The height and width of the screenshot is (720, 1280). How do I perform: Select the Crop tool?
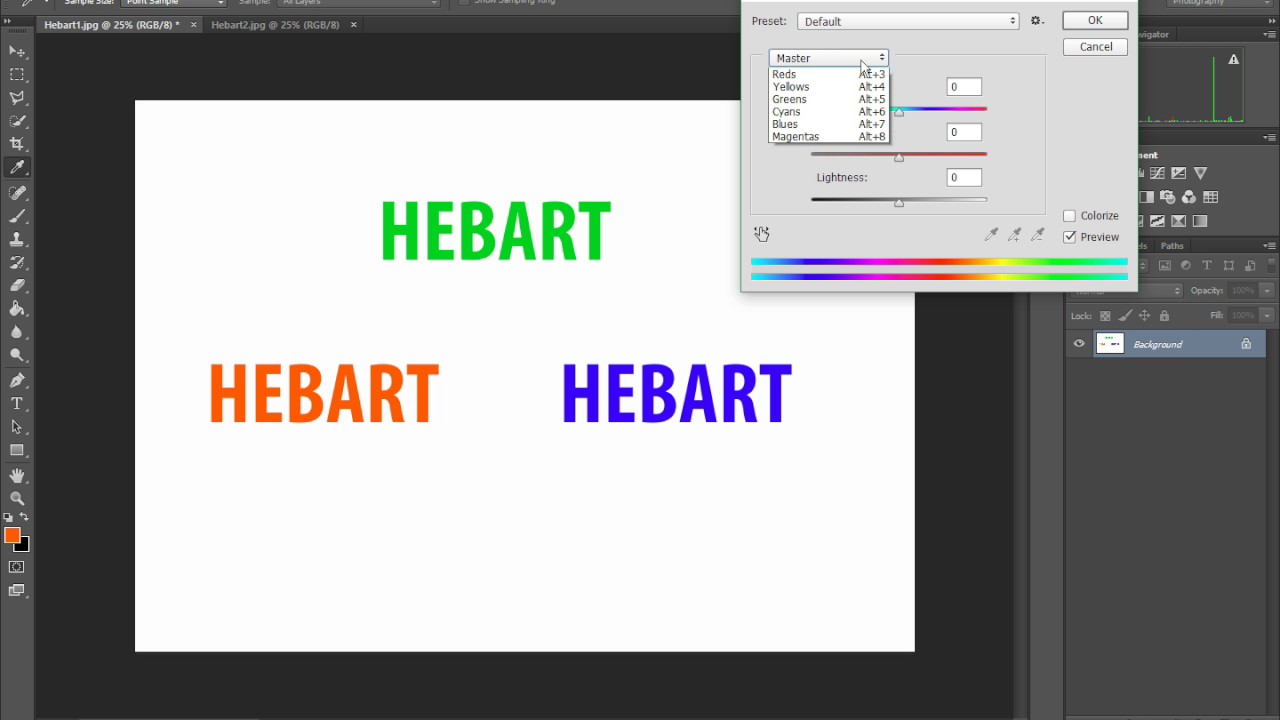[17, 144]
